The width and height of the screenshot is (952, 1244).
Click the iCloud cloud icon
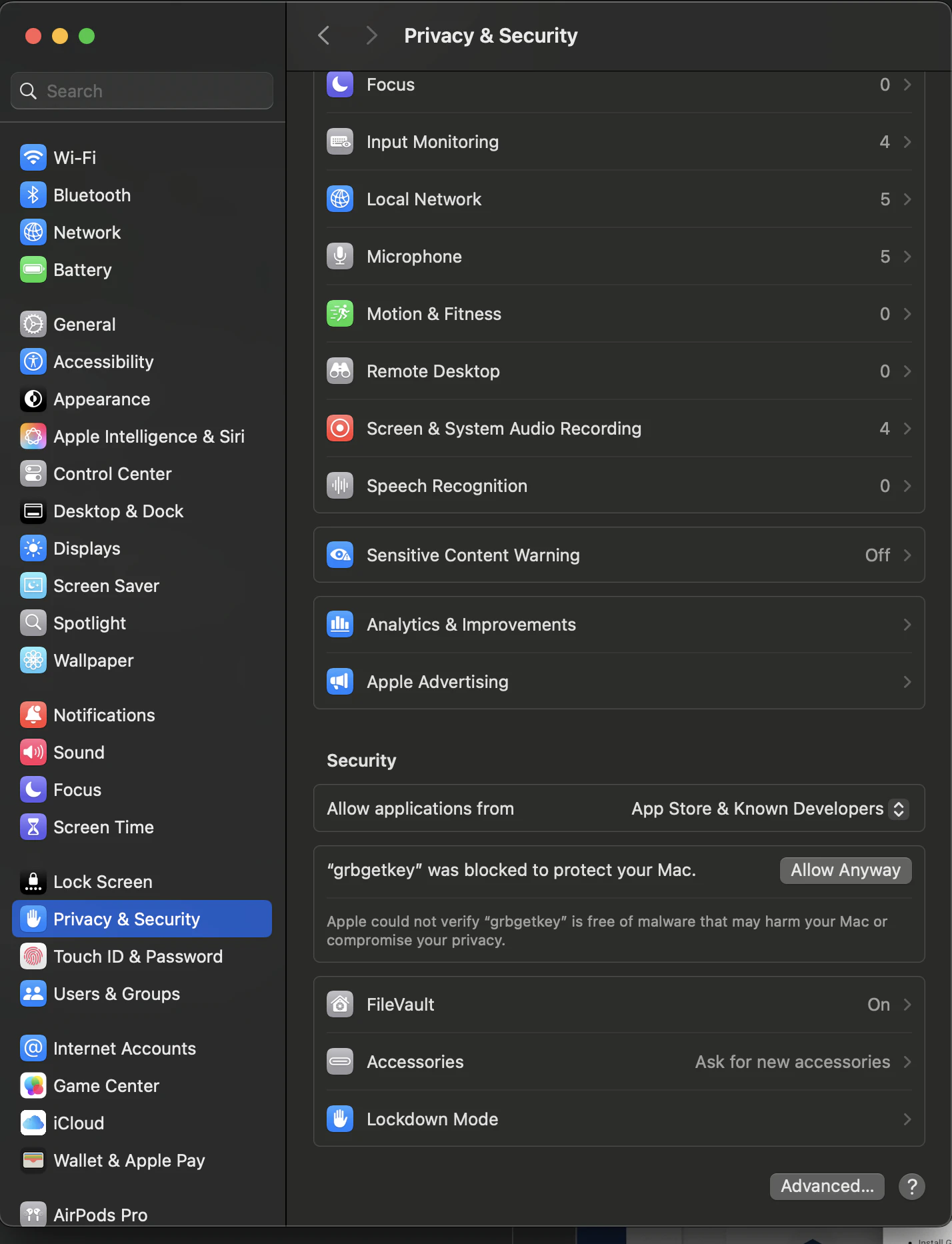[33, 1123]
